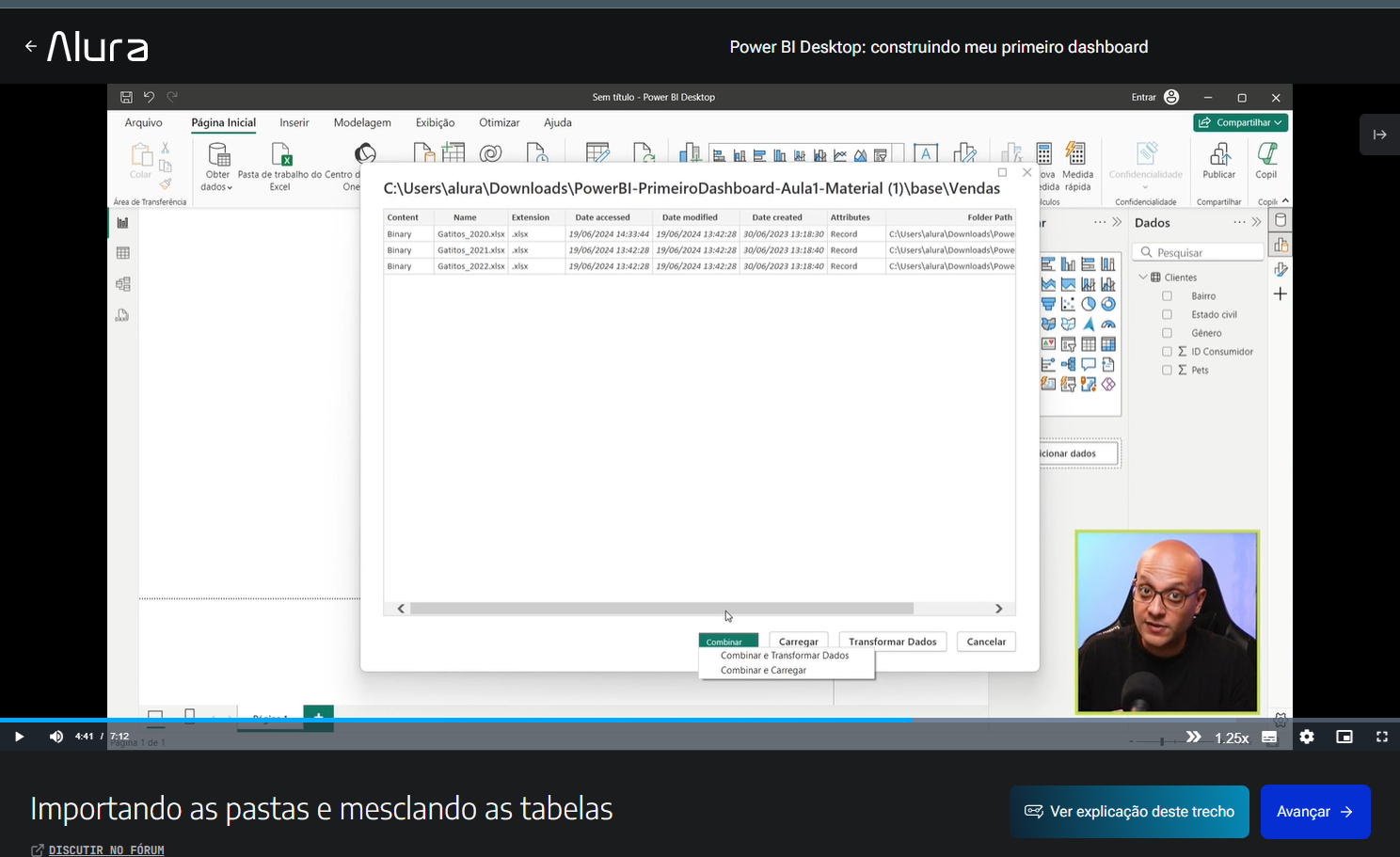Check the Bairro field
Screen dimensions: 1400x857
pos(1167,296)
